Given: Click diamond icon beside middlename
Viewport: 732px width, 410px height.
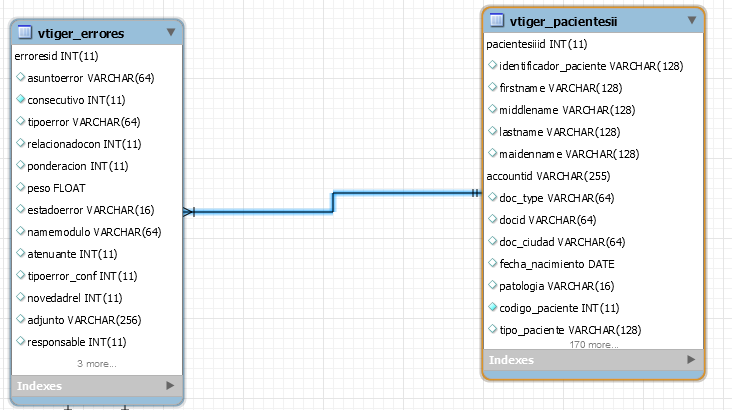Looking at the screenshot, I should [x=492, y=108].
